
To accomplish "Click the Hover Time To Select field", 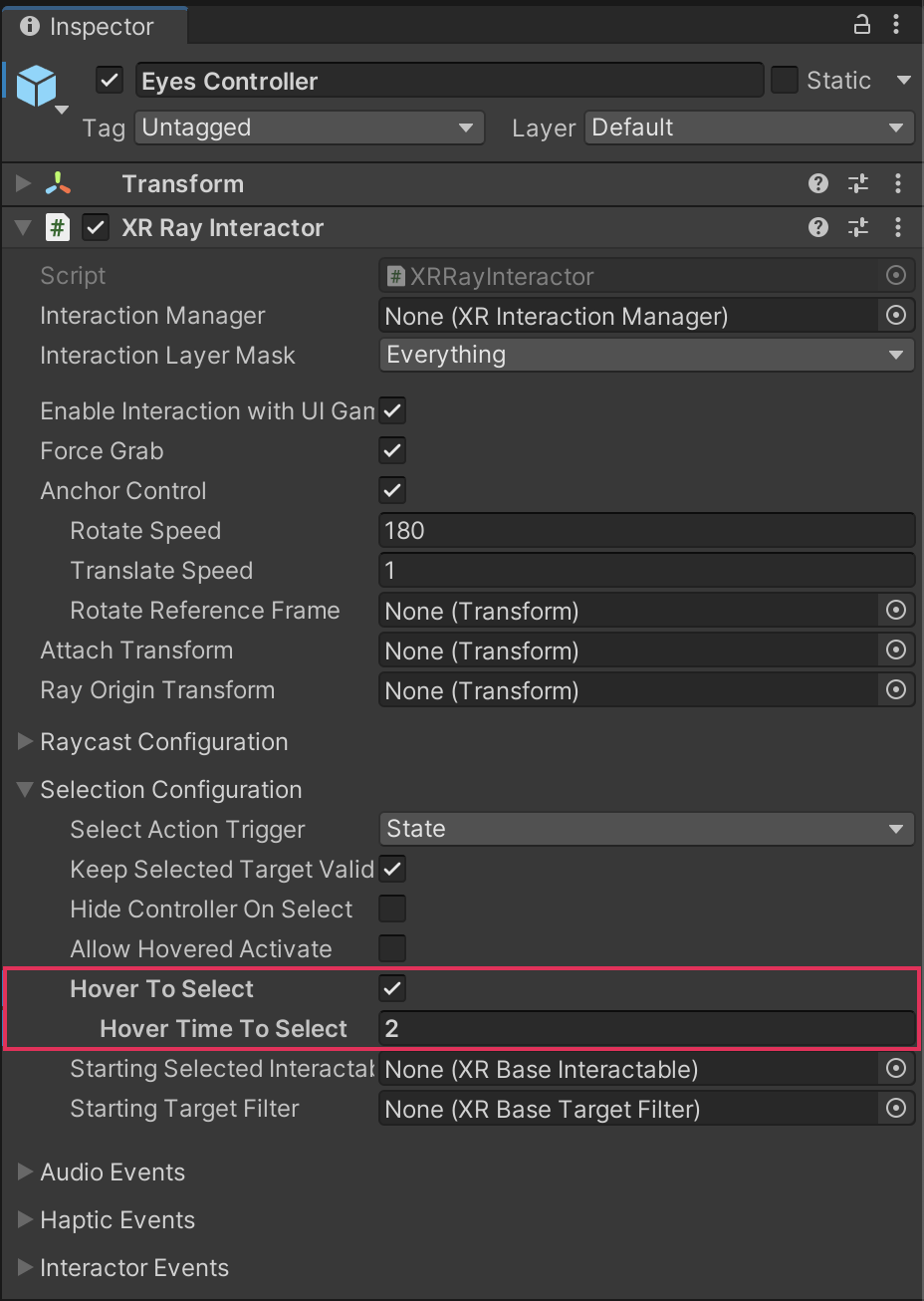I will tap(646, 1028).
